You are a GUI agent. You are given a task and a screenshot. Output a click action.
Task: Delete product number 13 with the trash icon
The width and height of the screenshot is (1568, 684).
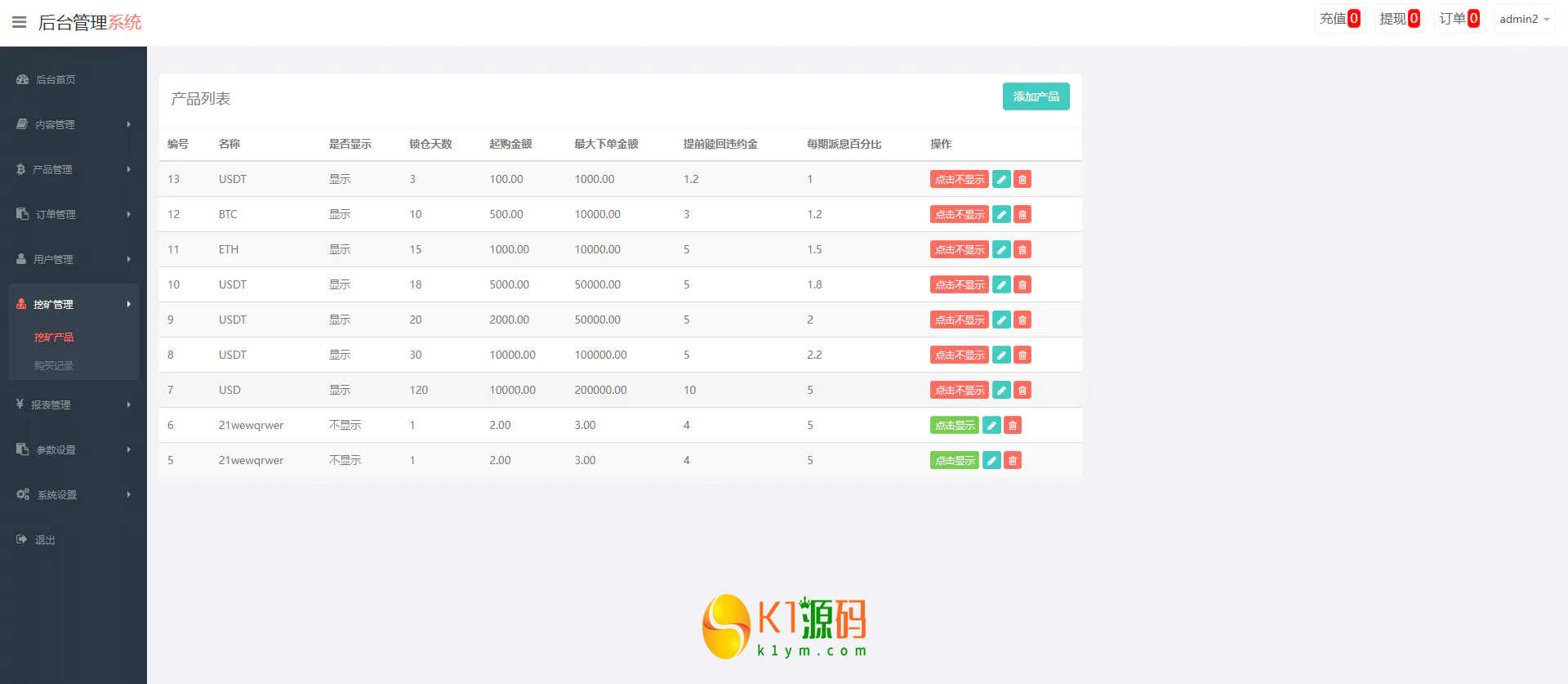(1022, 179)
